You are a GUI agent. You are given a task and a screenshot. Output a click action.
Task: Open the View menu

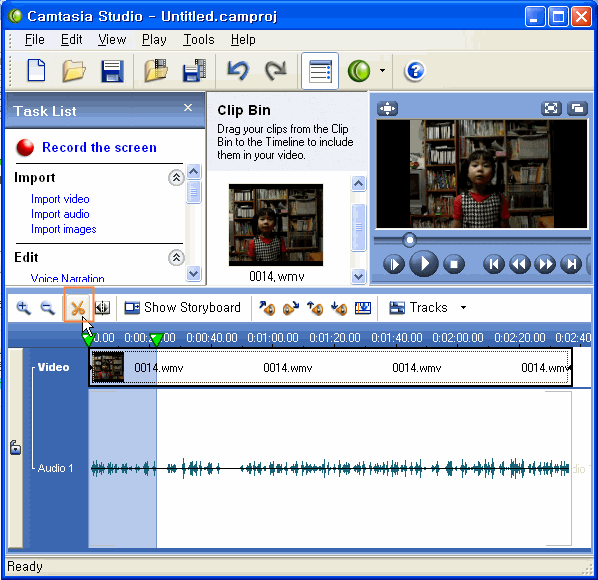tap(112, 40)
